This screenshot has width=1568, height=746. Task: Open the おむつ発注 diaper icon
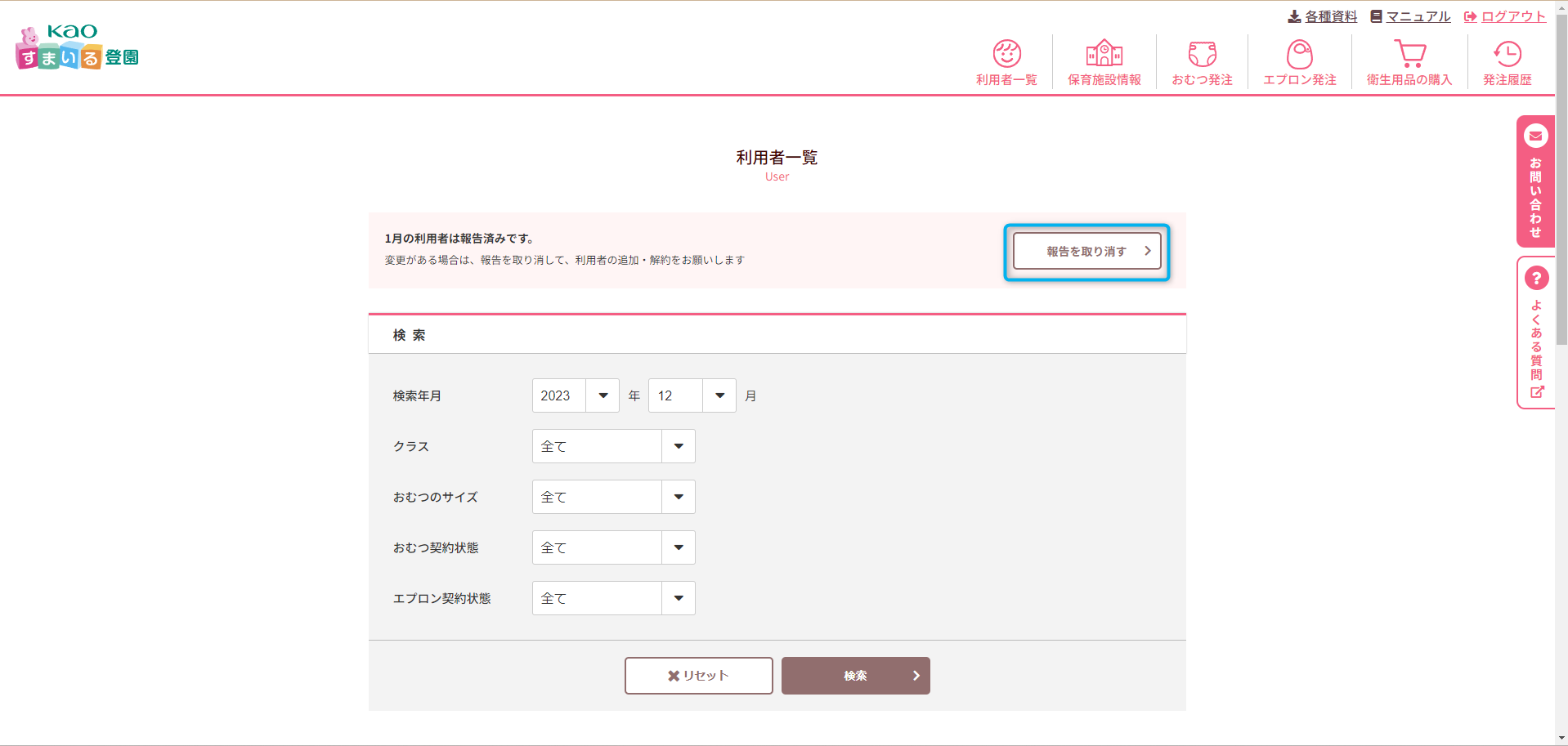pyautogui.click(x=1202, y=55)
